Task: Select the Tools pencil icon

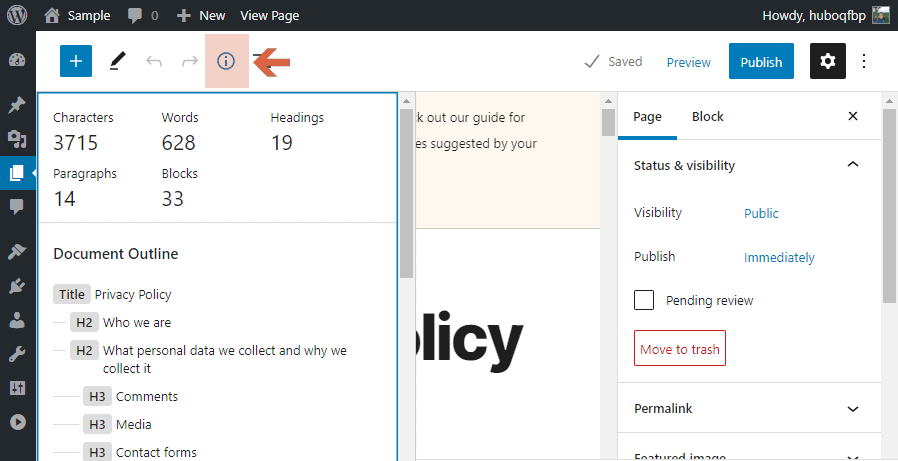Action: point(117,61)
